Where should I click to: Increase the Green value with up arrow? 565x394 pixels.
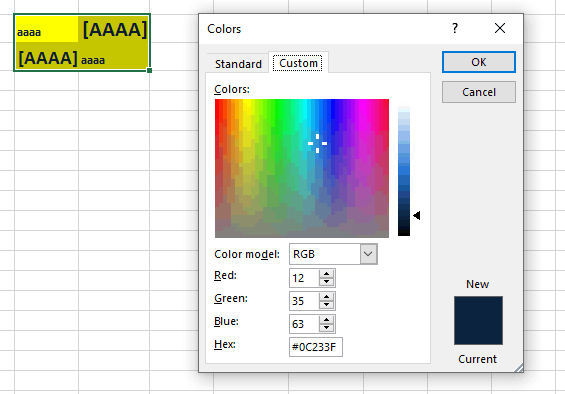point(326,297)
